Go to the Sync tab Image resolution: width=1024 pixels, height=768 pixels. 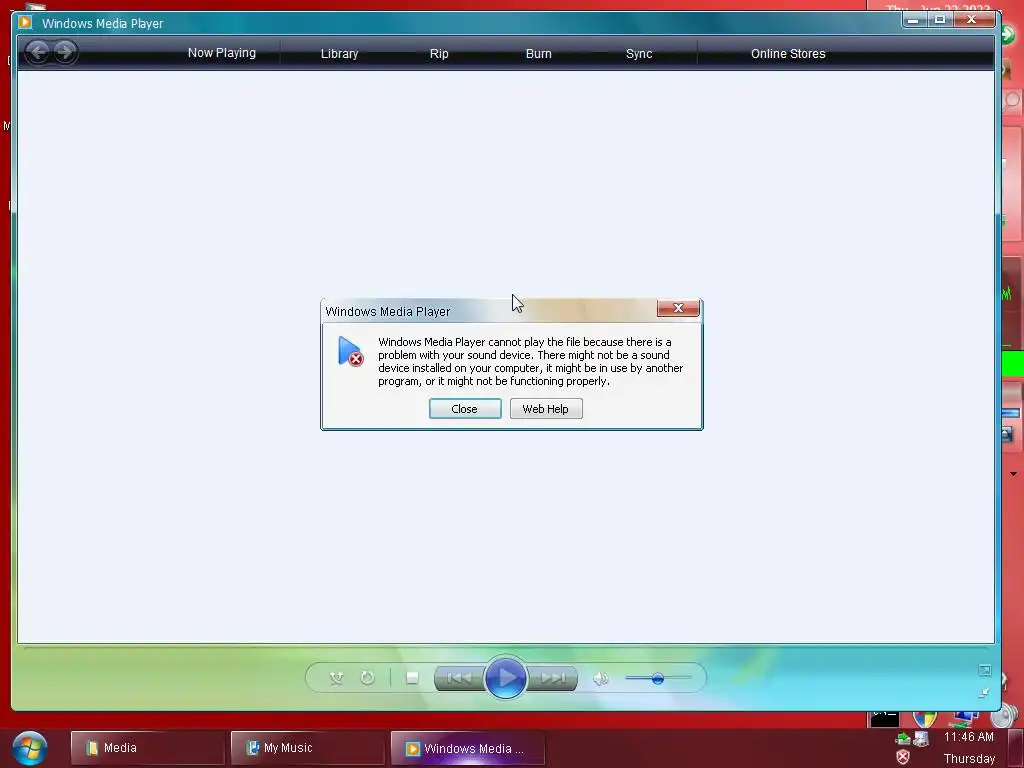639,54
